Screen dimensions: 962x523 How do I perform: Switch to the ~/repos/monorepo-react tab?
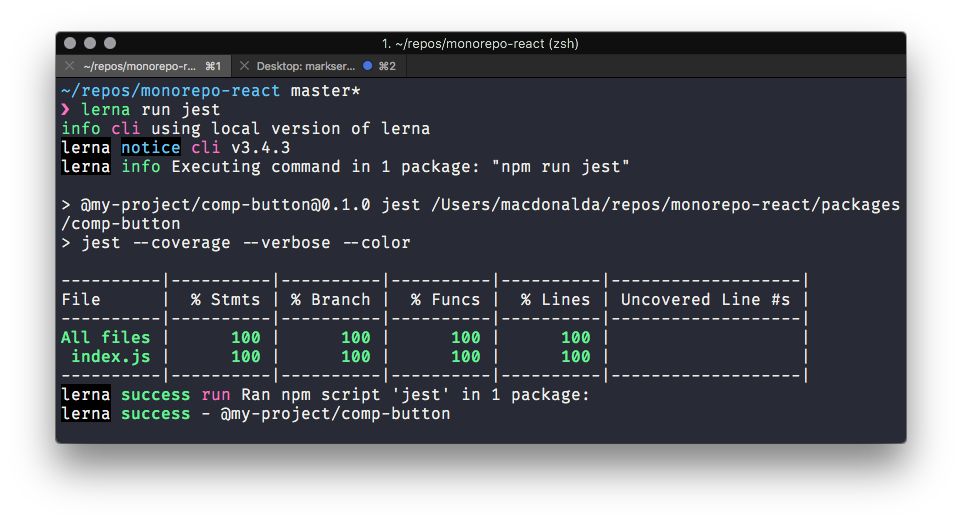[140, 66]
